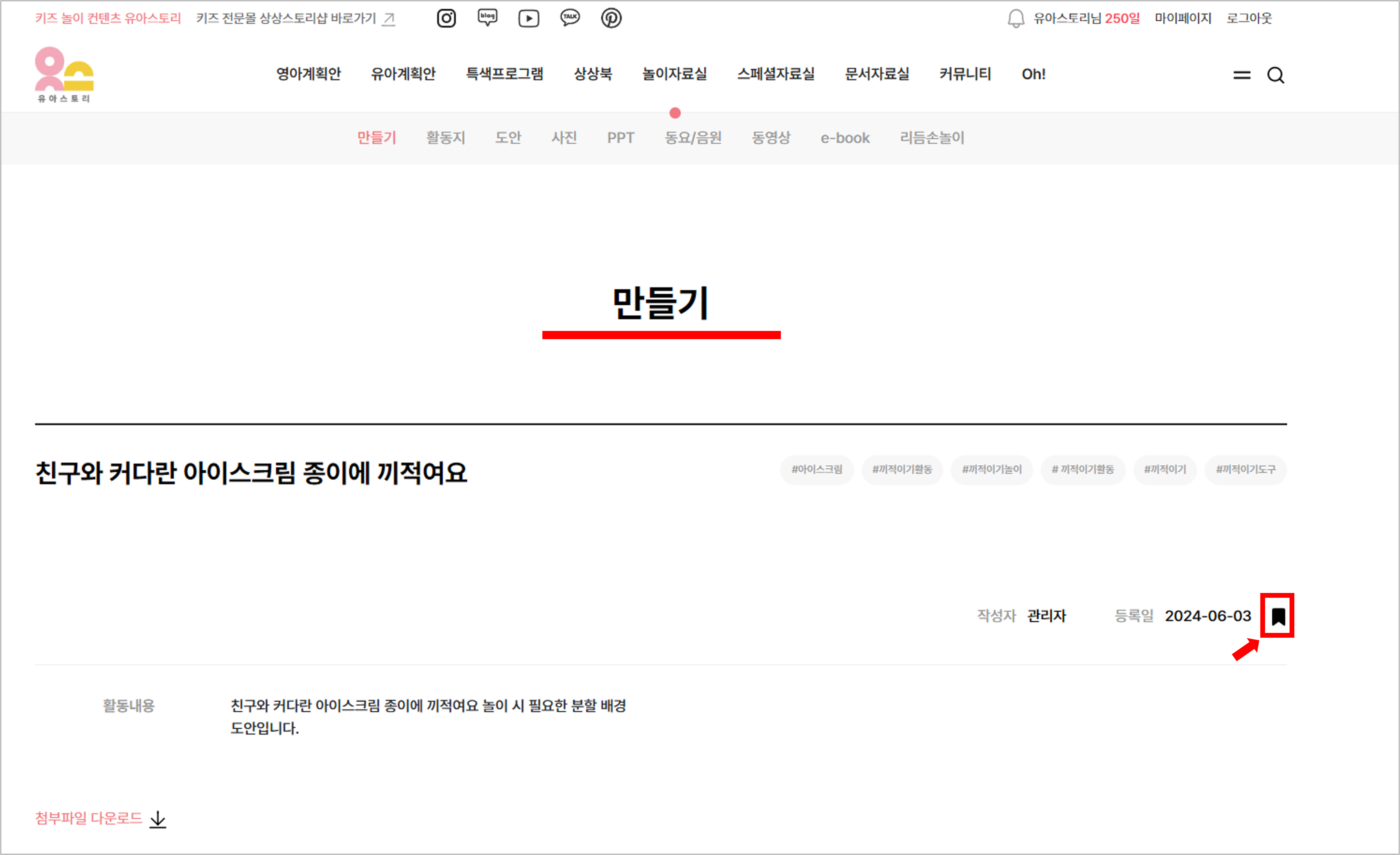The image size is (1400, 855).
Task: Click the #아이스크림 tag
Action: pyautogui.click(x=816, y=470)
